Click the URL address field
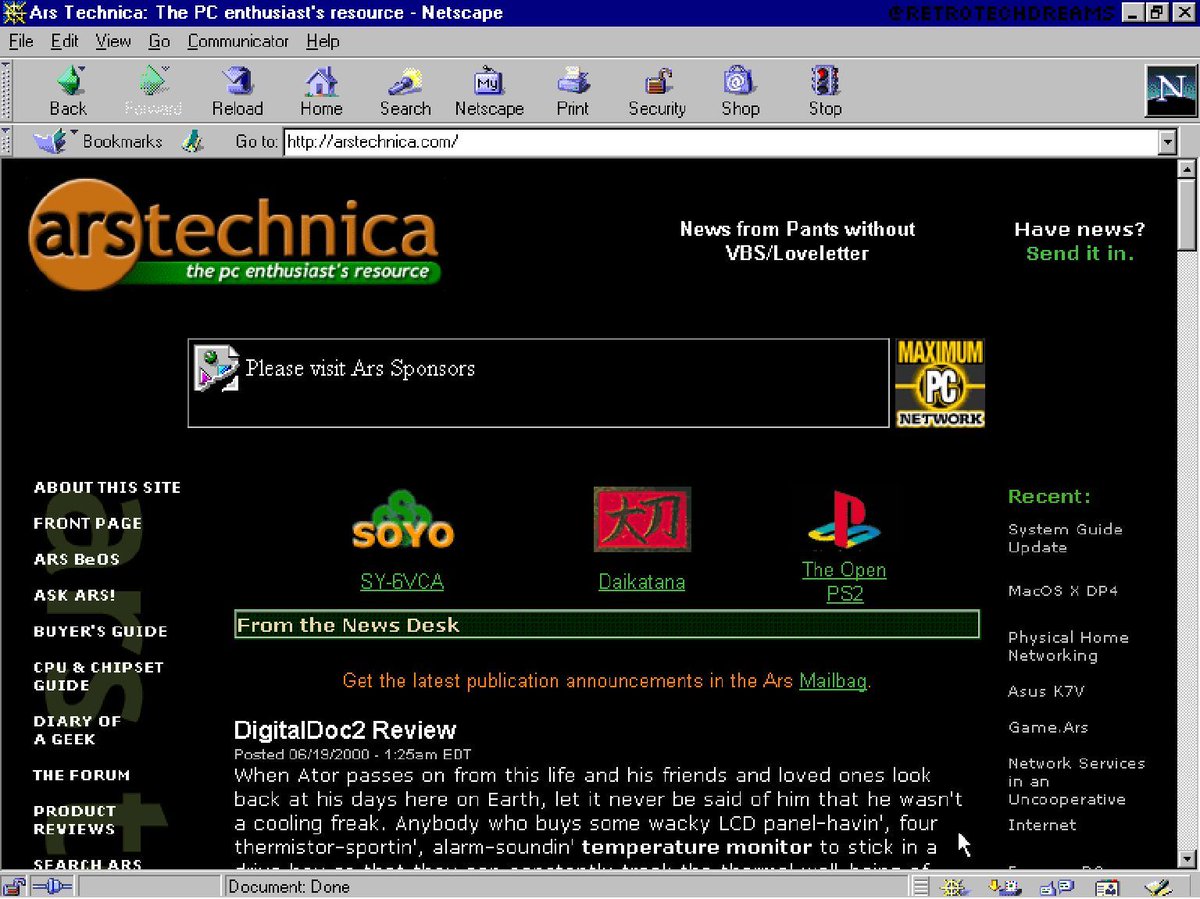Screen dimensions: 1200x899 coord(721,142)
